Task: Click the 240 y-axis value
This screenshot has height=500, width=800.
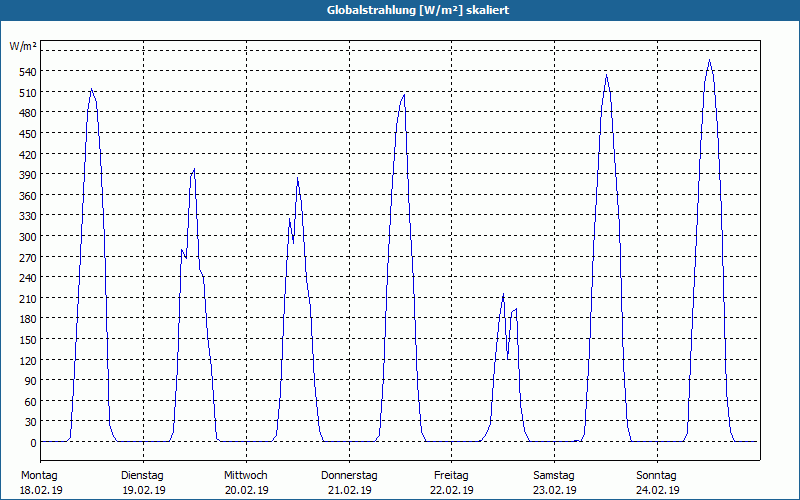Action: 28,279
